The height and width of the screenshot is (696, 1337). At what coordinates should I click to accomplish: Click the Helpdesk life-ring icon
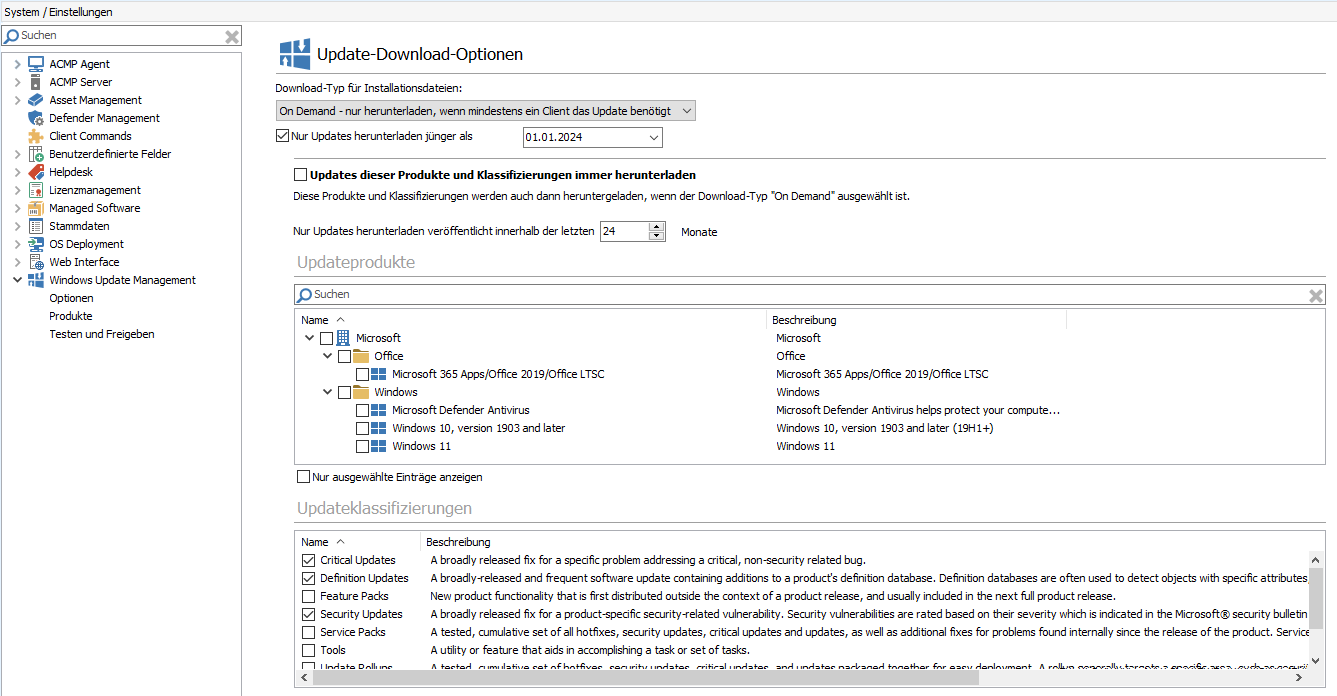click(38, 171)
